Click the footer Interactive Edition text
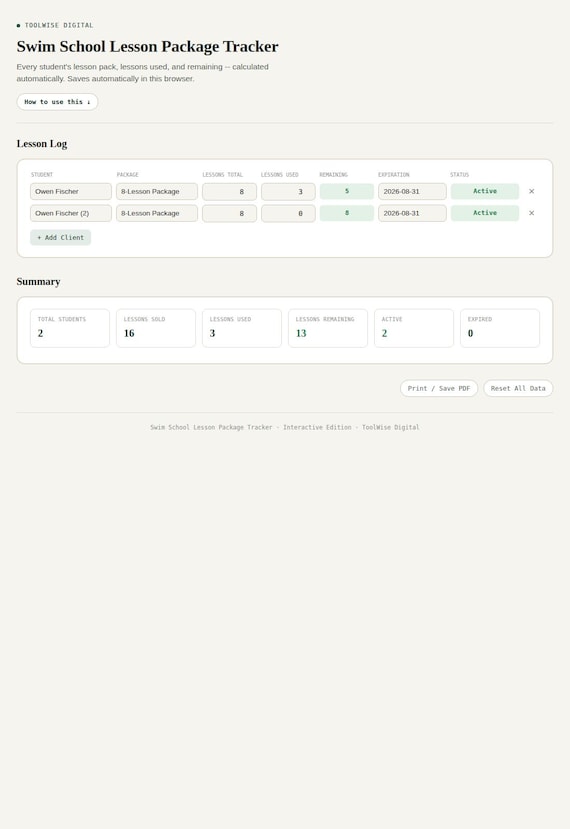This screenshot has width=570, height=829. [x=317, y=427]
